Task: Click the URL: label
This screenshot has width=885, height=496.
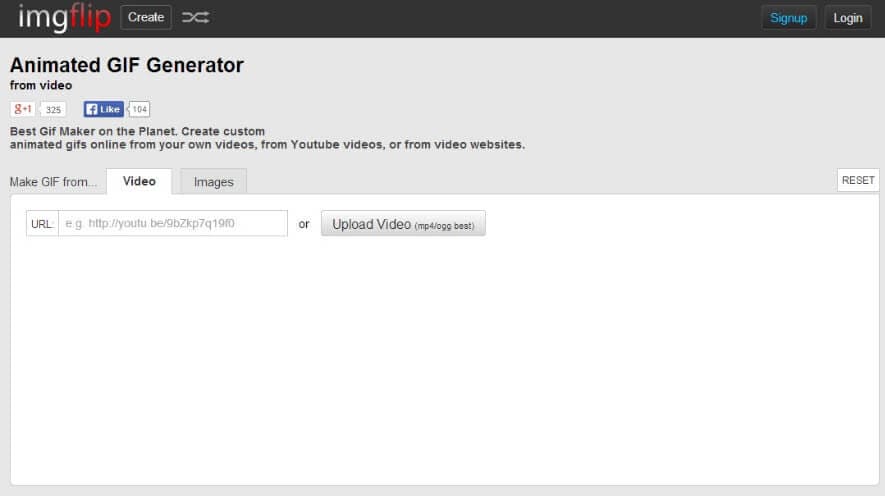Action: pos(42,224)
